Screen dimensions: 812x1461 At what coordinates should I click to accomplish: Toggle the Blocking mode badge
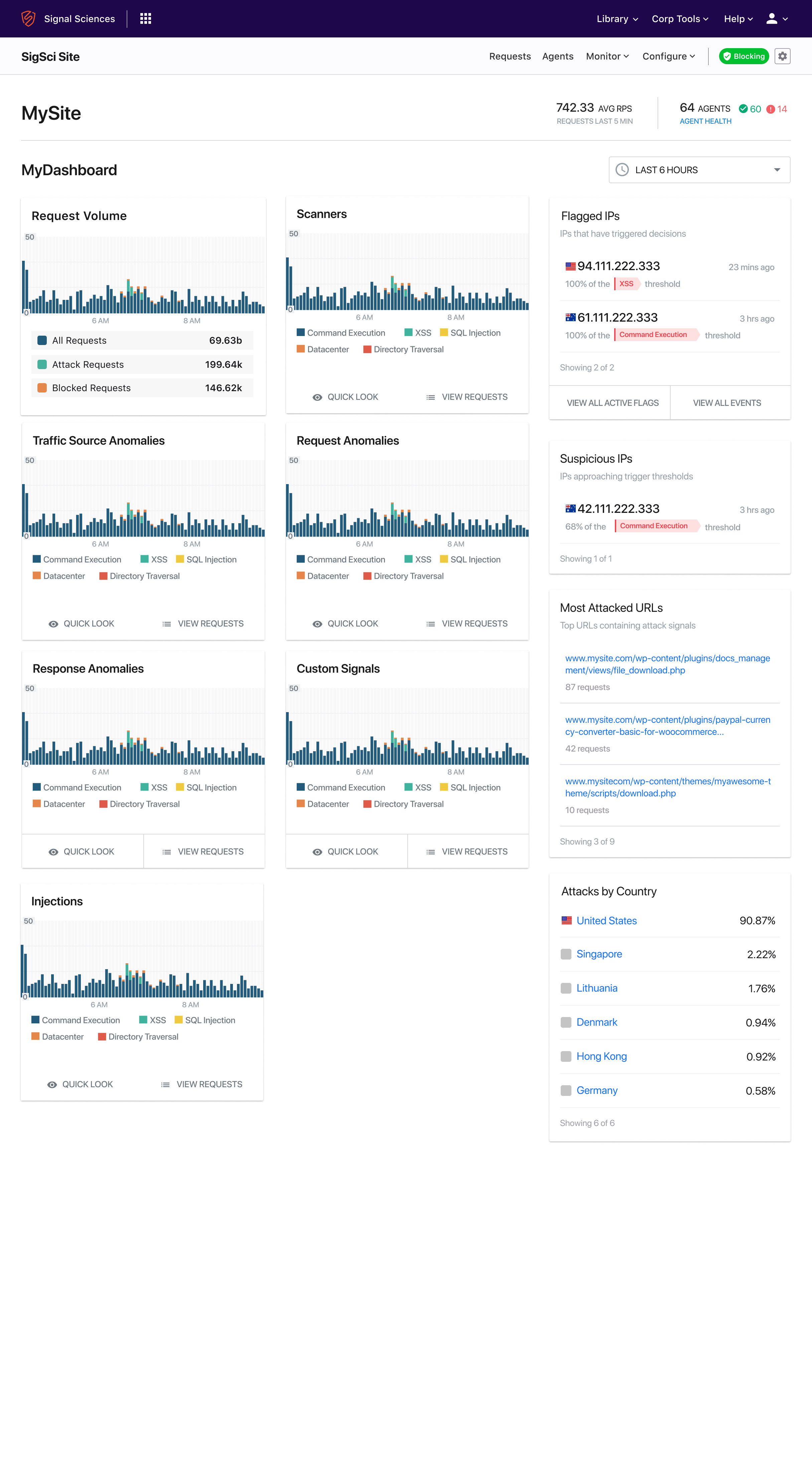coord(743,56)
